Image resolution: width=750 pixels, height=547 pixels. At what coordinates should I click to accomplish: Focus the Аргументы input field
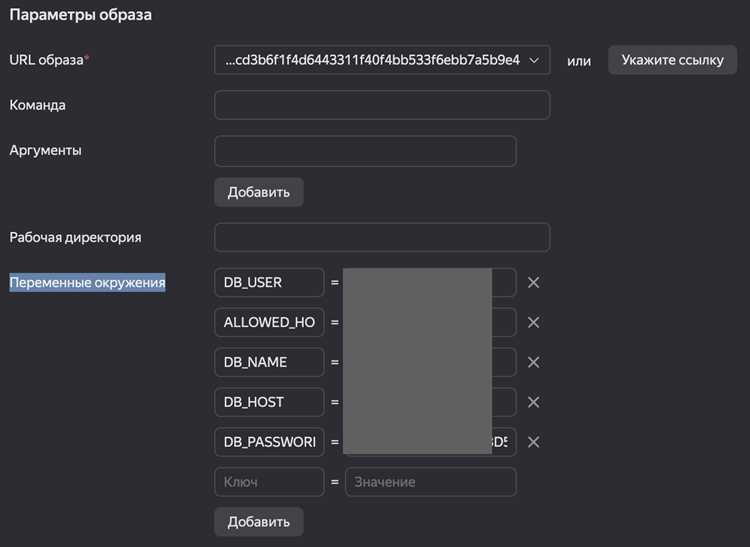[x=365, y=151]
